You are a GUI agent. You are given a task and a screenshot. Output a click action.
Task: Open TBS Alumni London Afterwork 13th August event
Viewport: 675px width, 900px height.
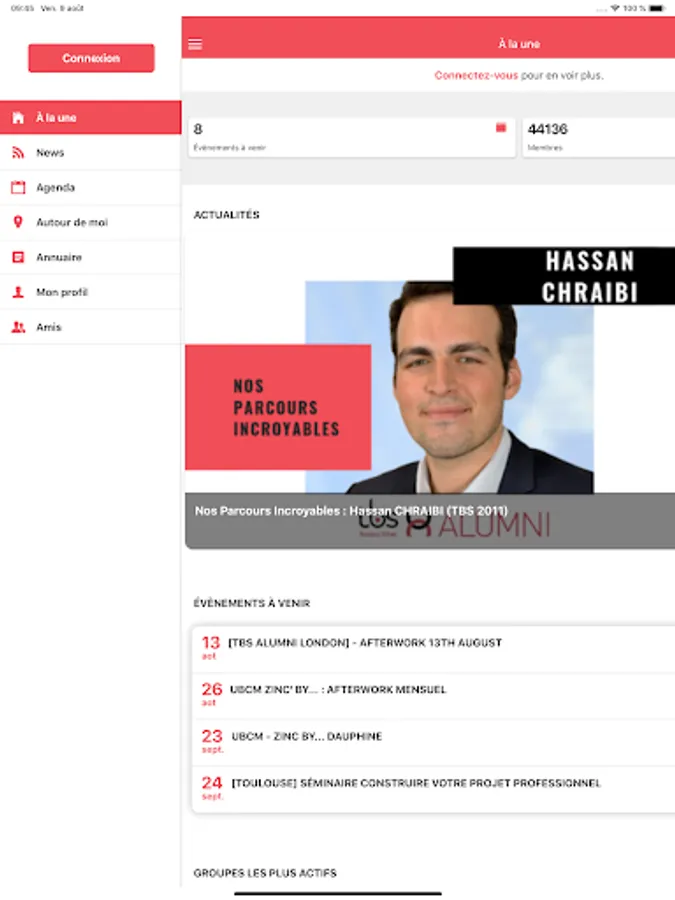pyautogui.click(x=433, y=649)
